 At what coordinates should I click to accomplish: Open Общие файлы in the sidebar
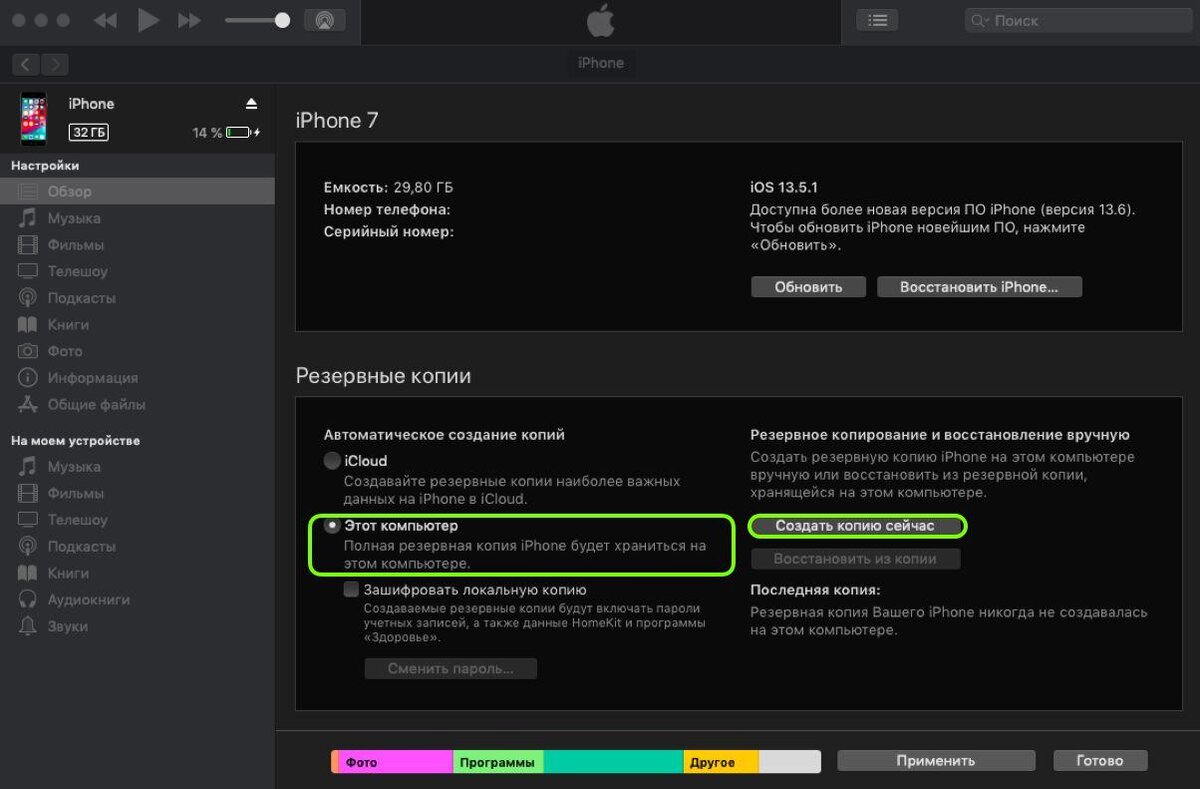click(137, 405)
